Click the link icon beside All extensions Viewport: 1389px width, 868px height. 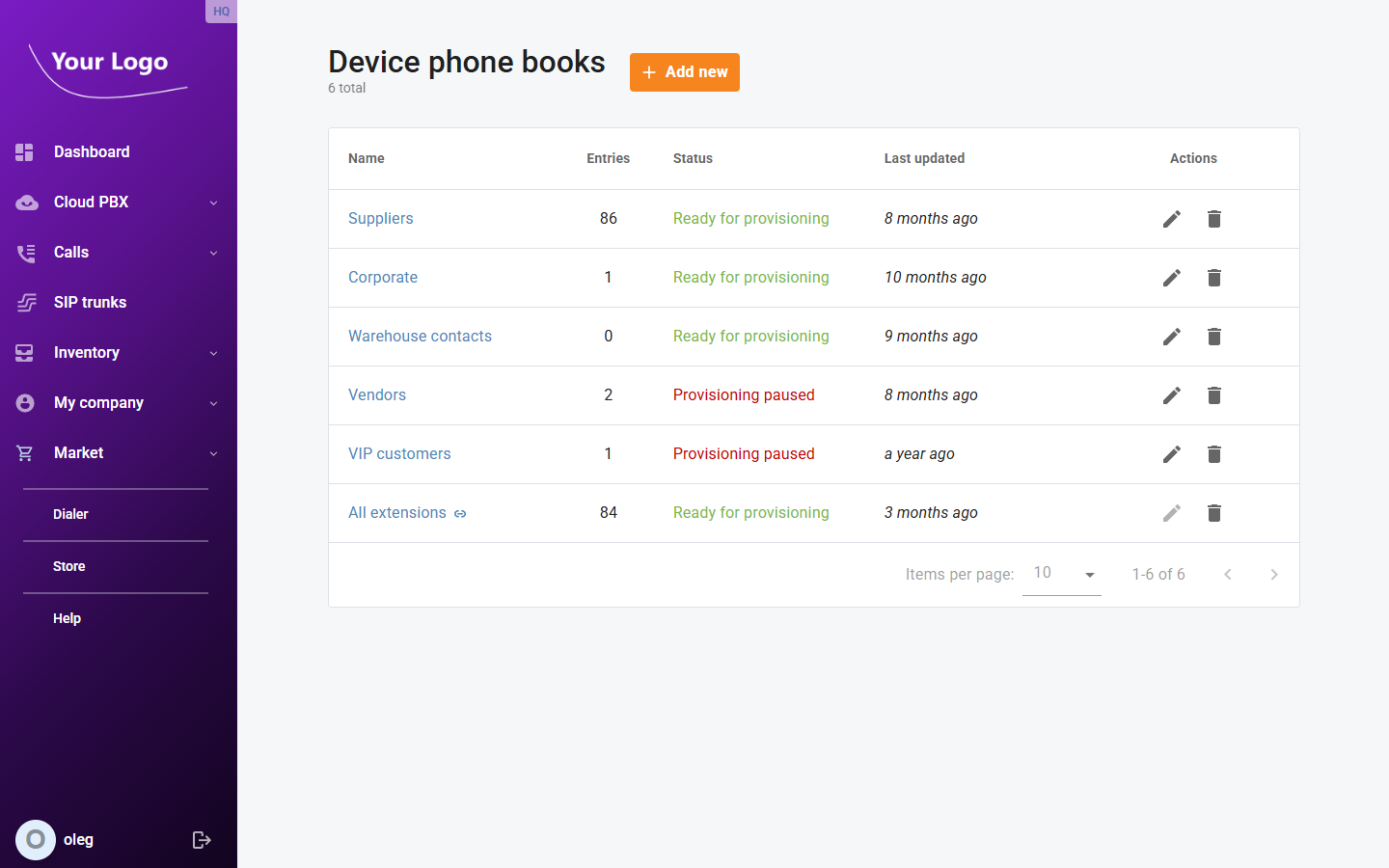pos(461,513)
